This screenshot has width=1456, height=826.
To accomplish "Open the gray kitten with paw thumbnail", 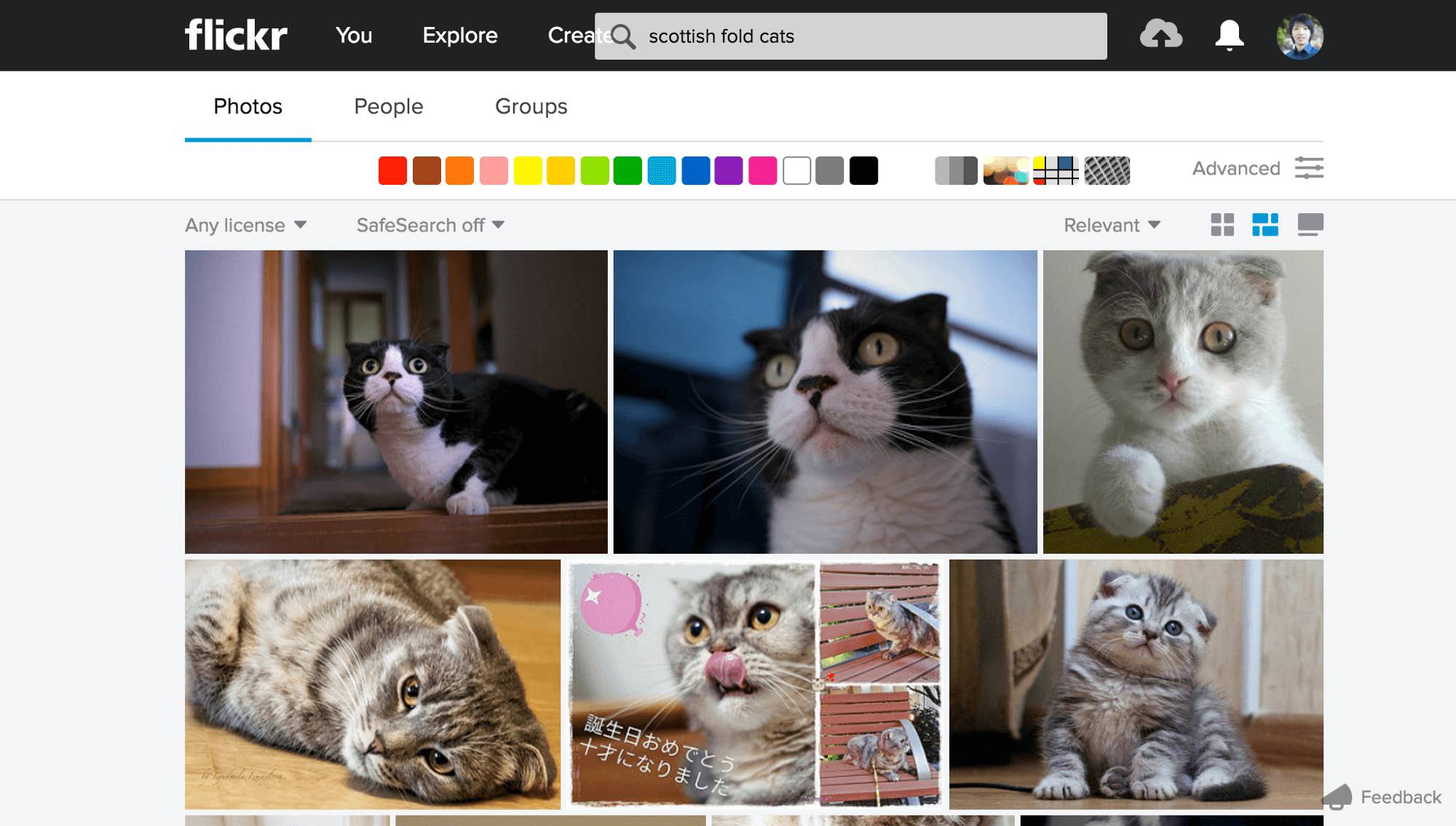I will pyautogui.click(x=1182, y=402).
